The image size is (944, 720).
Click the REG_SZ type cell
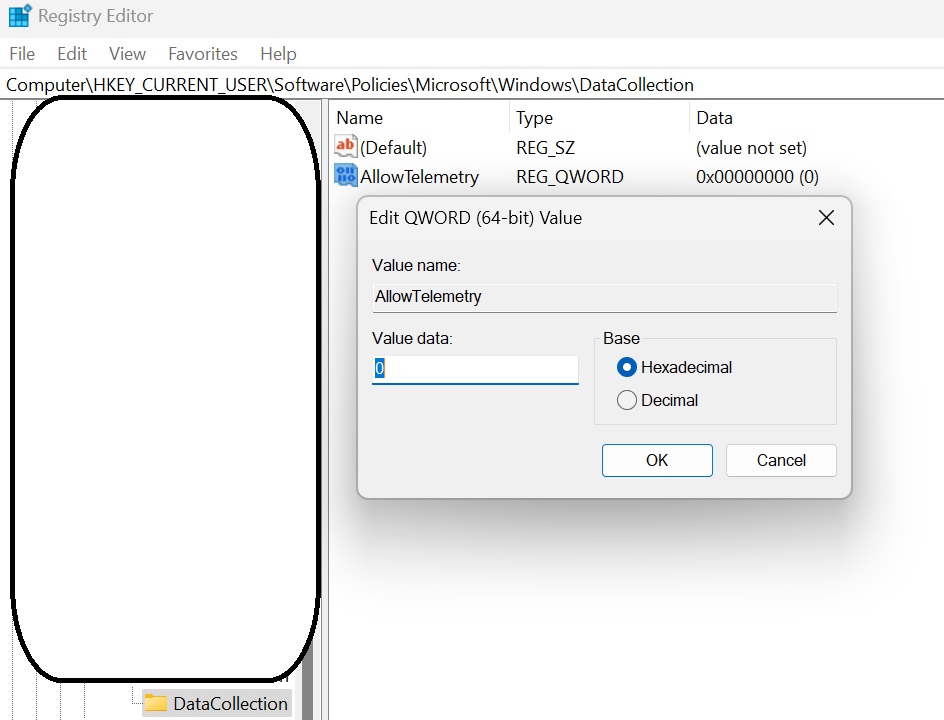click(x=545, y=147)
